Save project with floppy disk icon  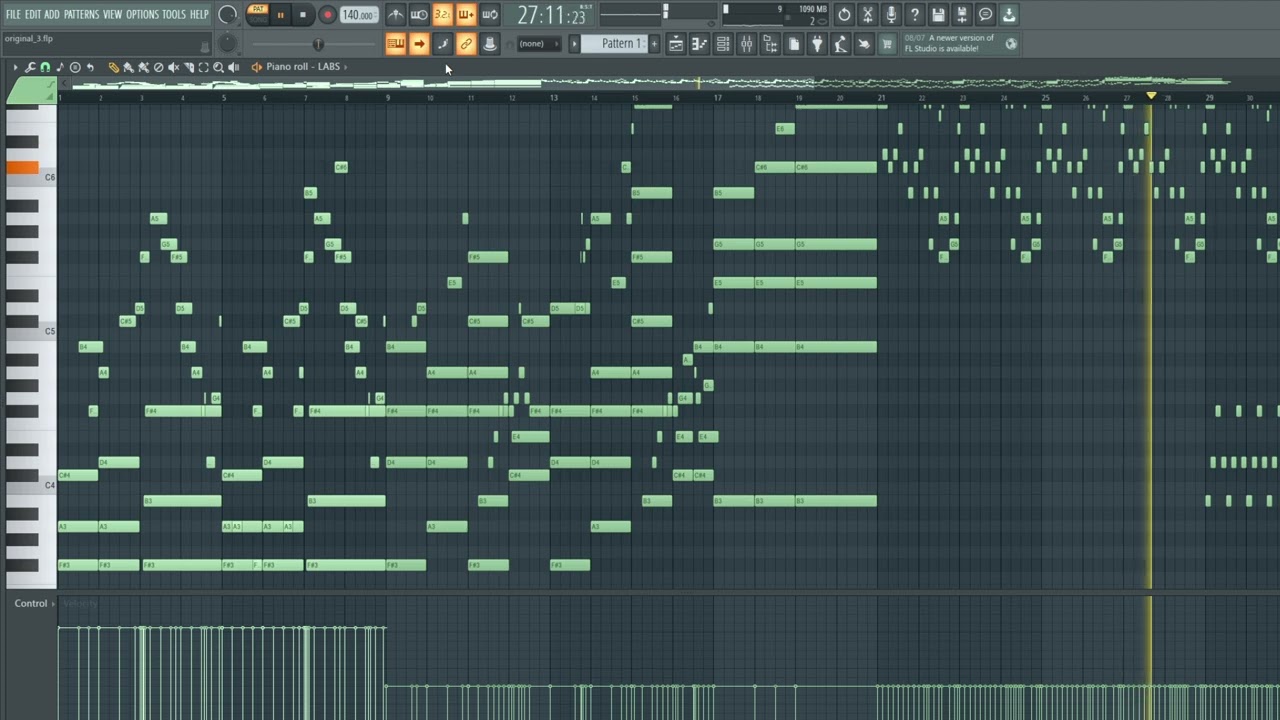[938, 15]
